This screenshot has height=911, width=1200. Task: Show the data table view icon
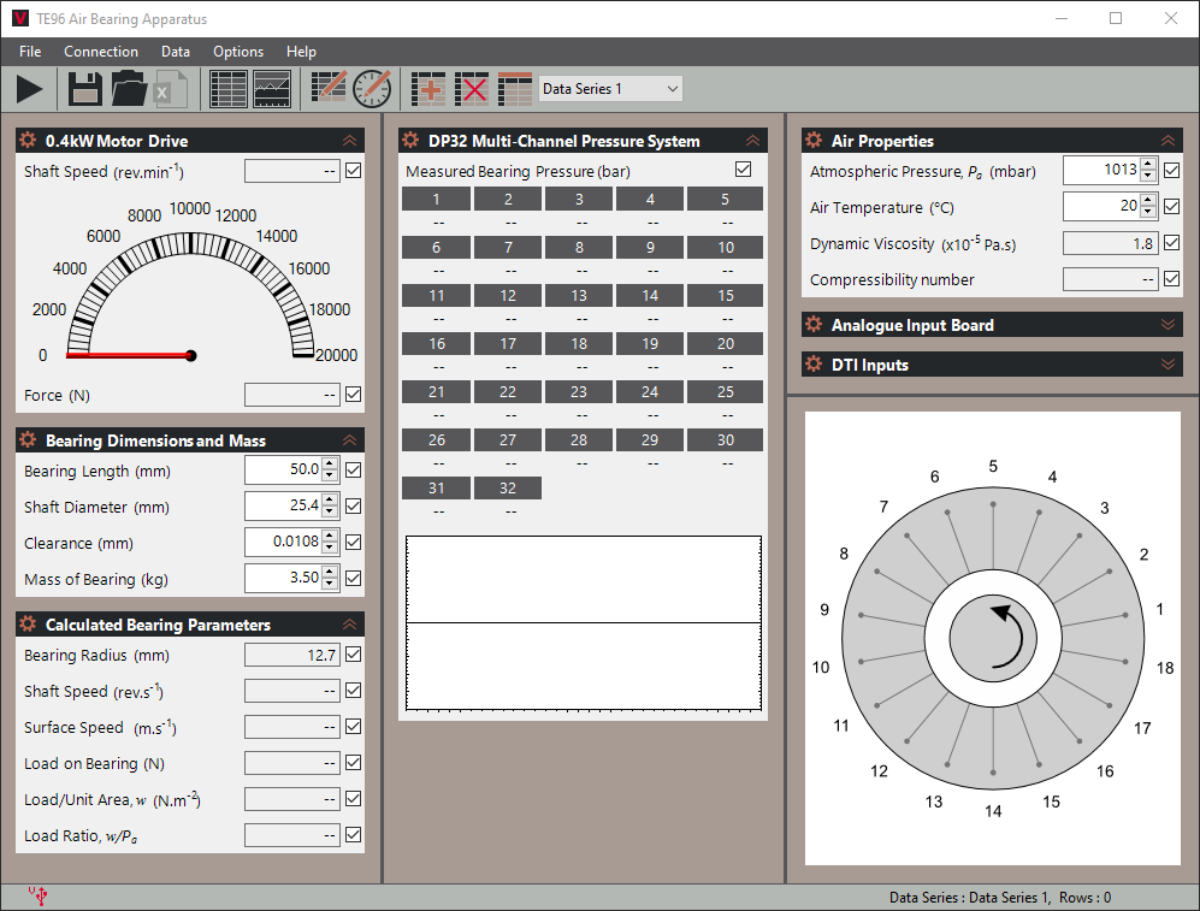click(228, 89)
